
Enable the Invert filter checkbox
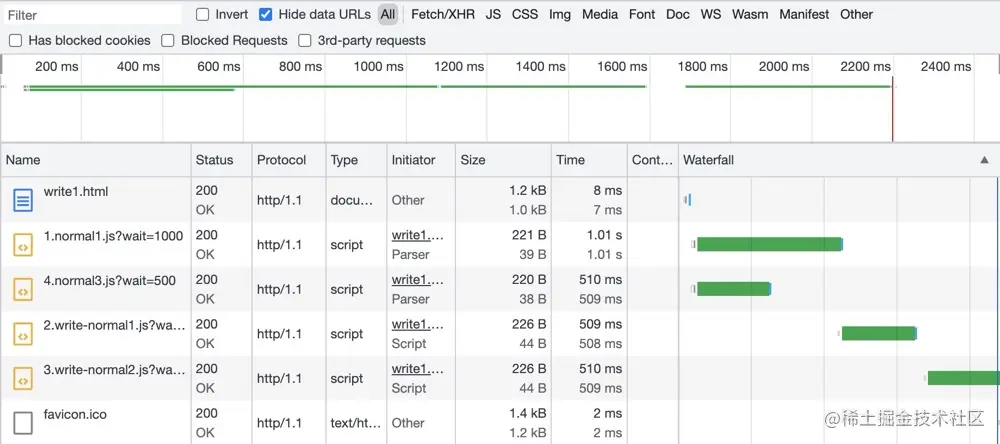(203, 15)
